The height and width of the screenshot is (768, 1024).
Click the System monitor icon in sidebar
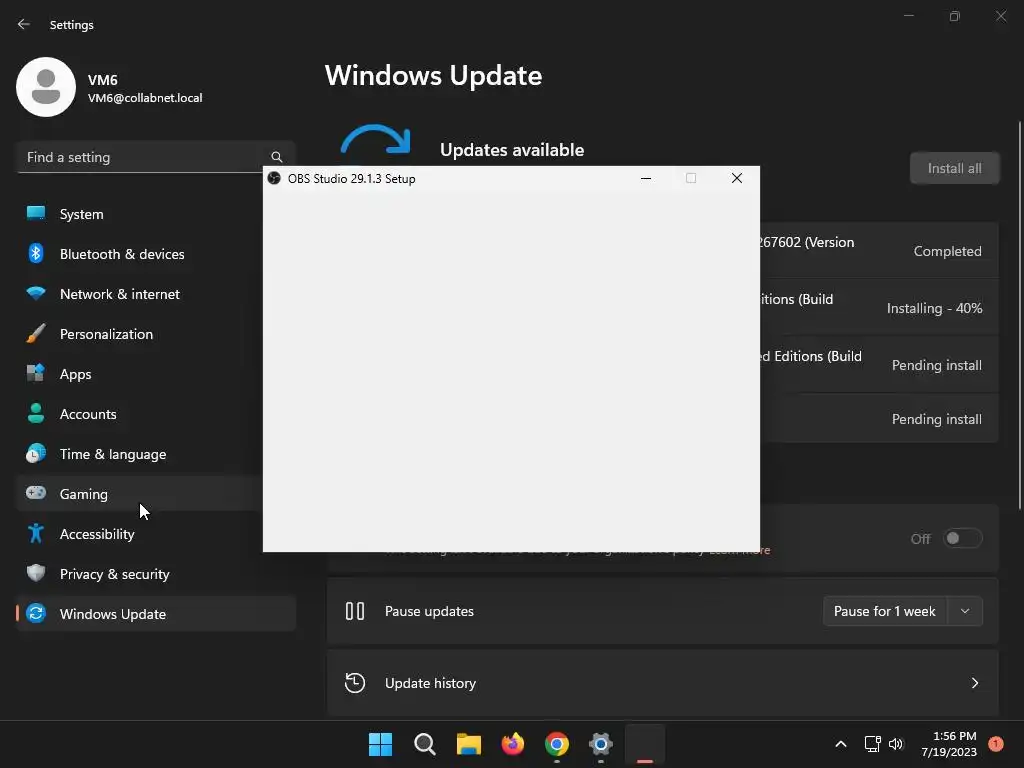pyautogui.click(x=36, y=214)
